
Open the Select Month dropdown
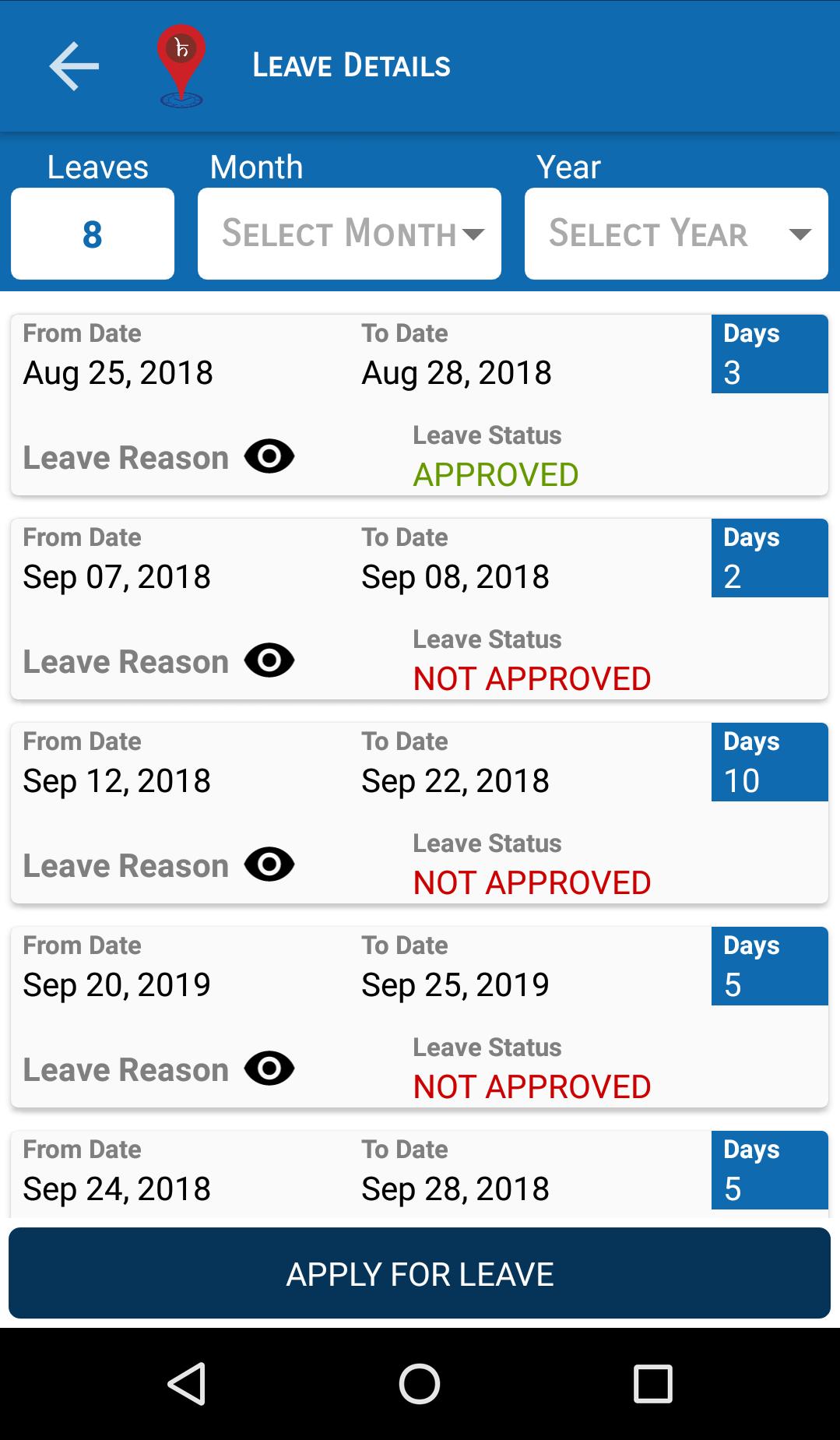point(350,234)
